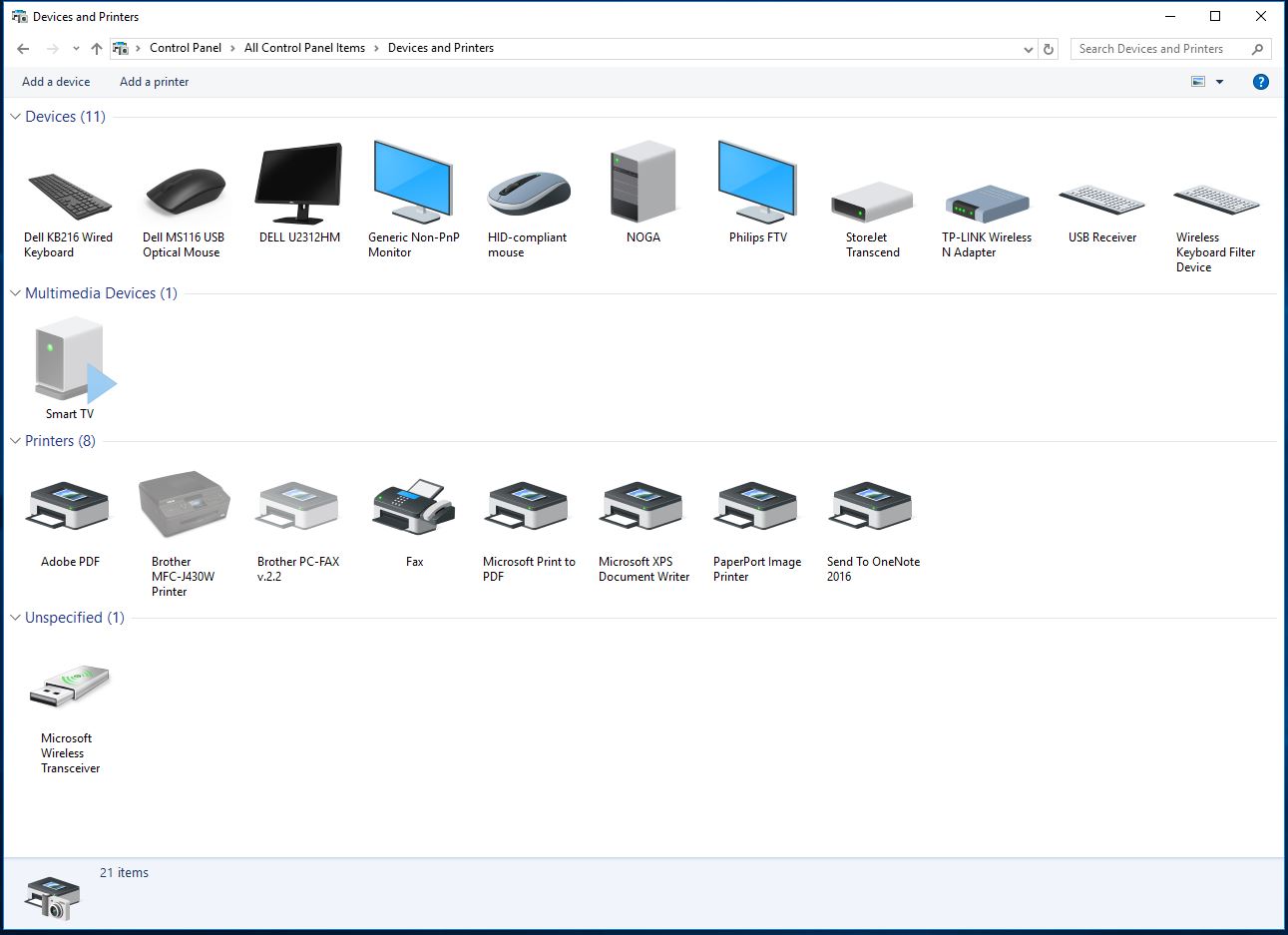Open the address bar history dropdown
Viewport: 1288px width, 935px height.
(1029, 48)
